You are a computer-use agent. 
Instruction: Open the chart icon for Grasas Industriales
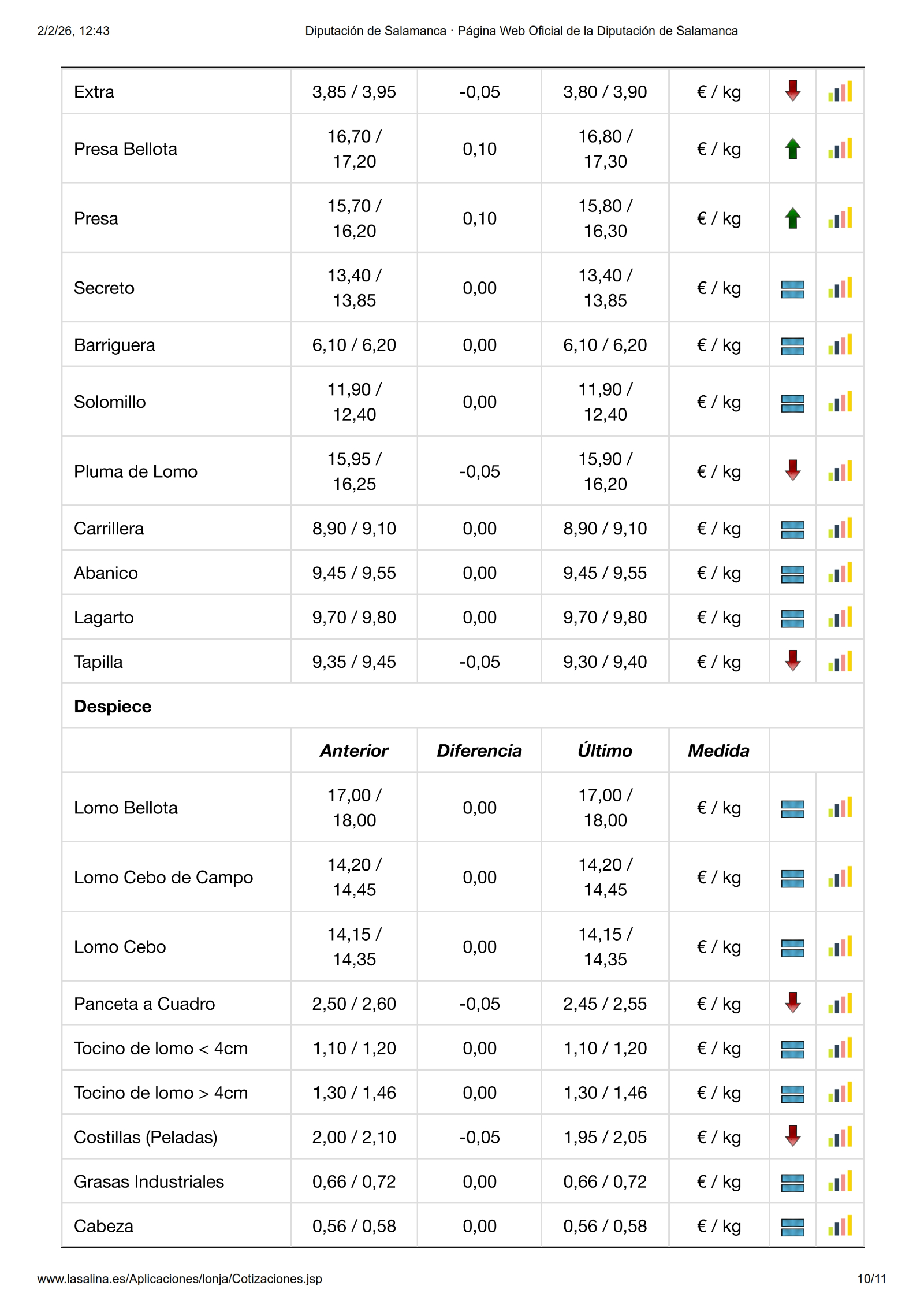pyautogui.click(x=840, y=1181)
